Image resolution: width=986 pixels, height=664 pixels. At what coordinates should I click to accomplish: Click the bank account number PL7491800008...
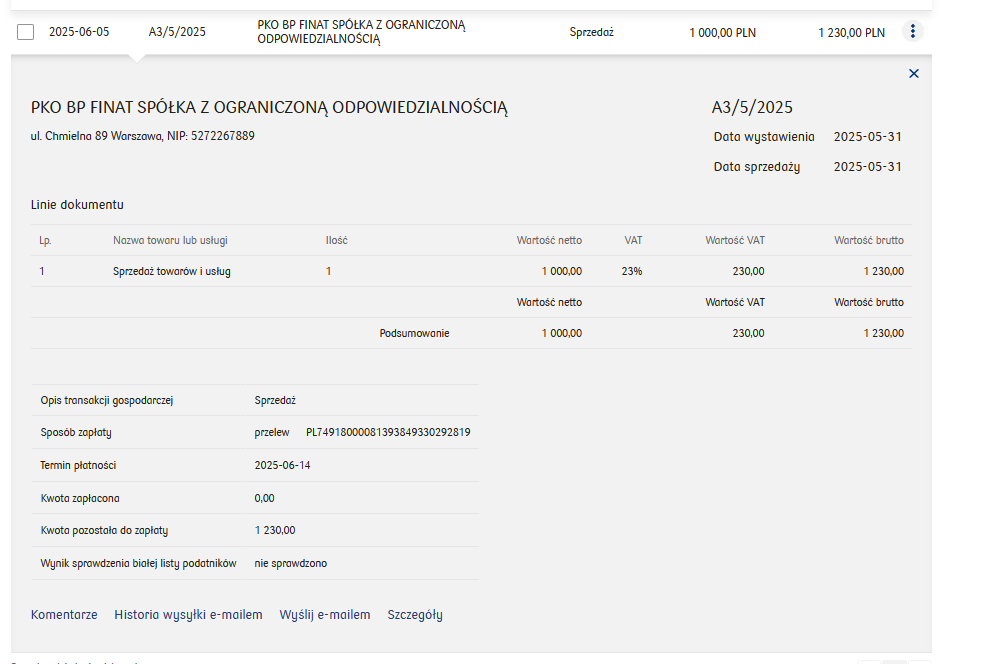coord(388,432)
